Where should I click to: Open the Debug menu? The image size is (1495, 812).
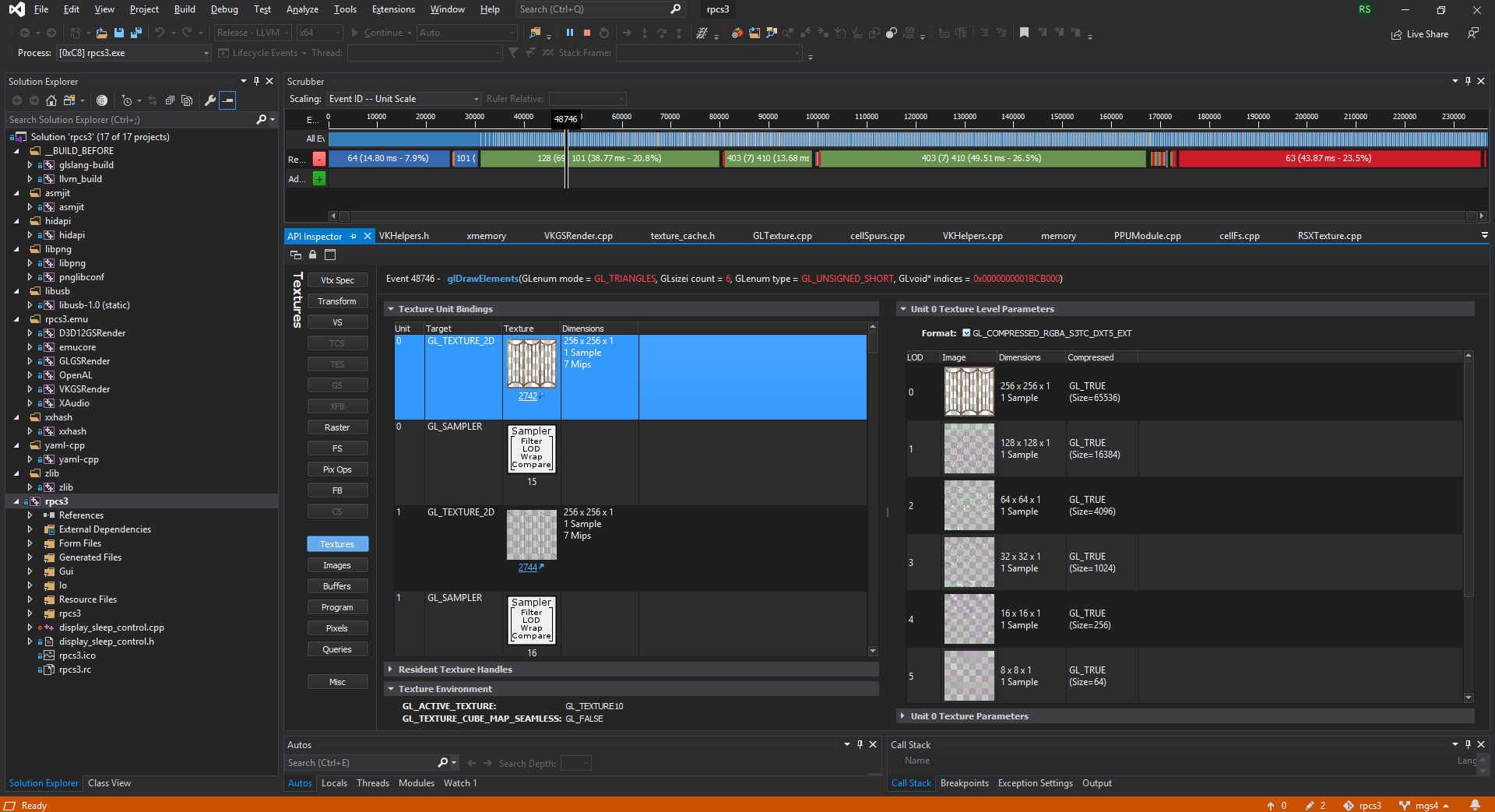[x=224, y=9]
